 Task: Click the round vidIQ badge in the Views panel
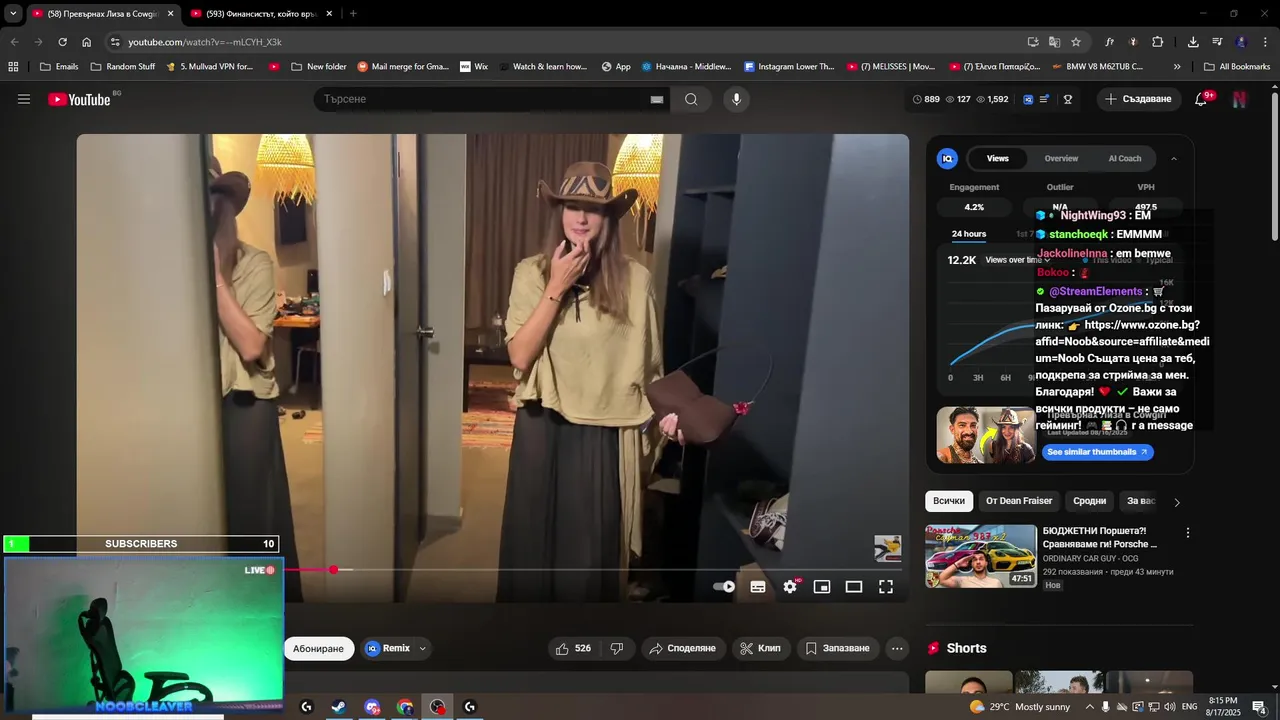pos(947,158)
